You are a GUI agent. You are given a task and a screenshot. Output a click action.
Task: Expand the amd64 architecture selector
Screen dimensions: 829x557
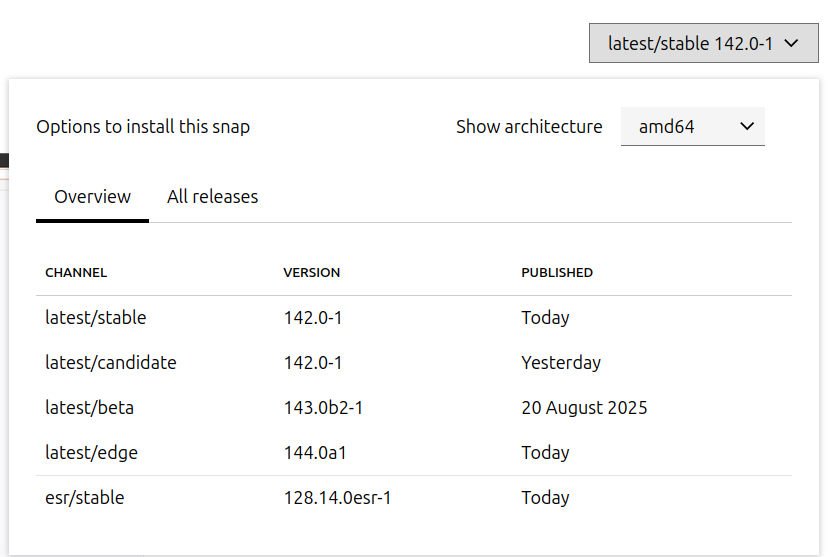692,127
